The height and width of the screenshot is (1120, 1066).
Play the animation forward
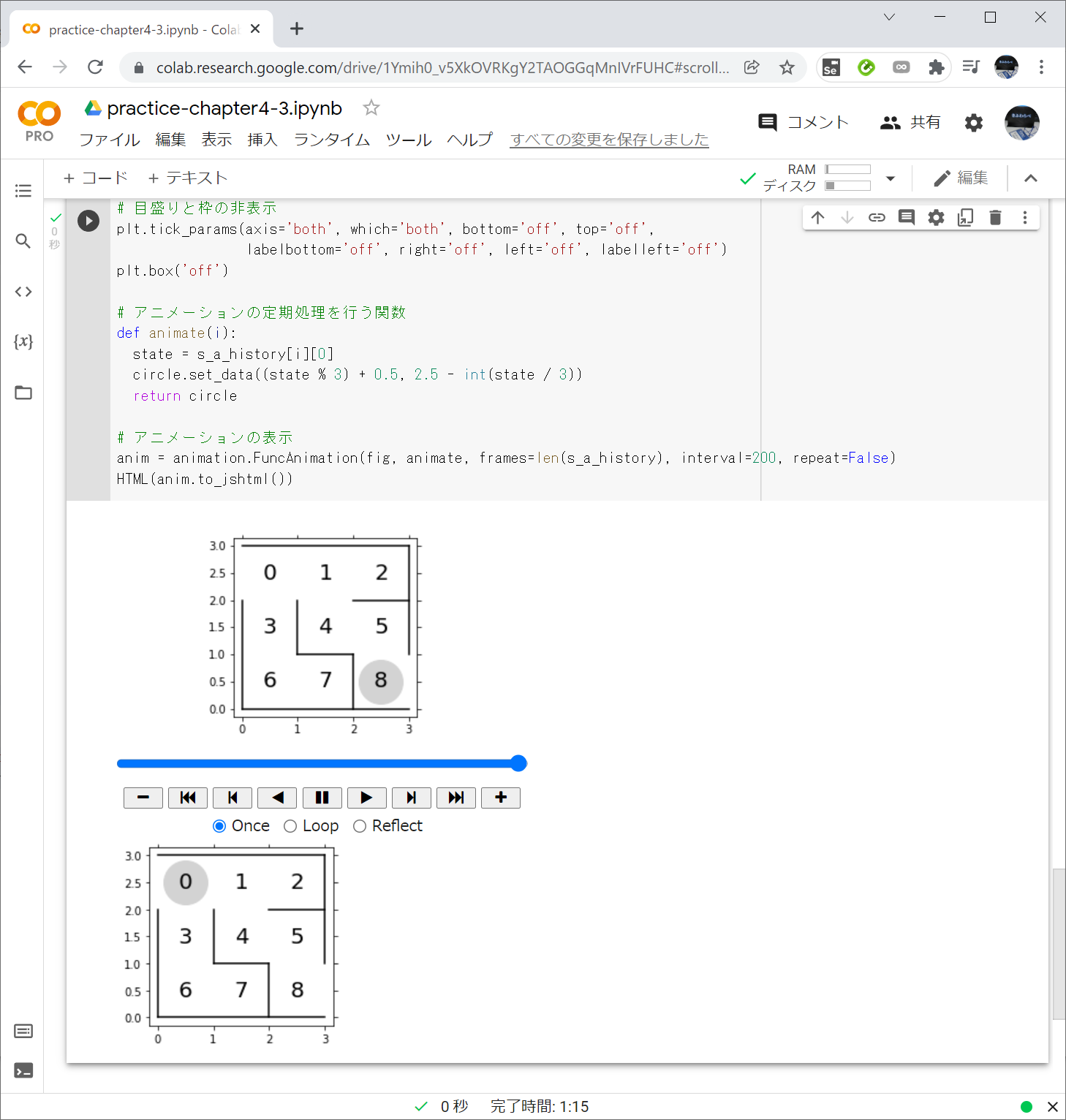click(367, 798)
